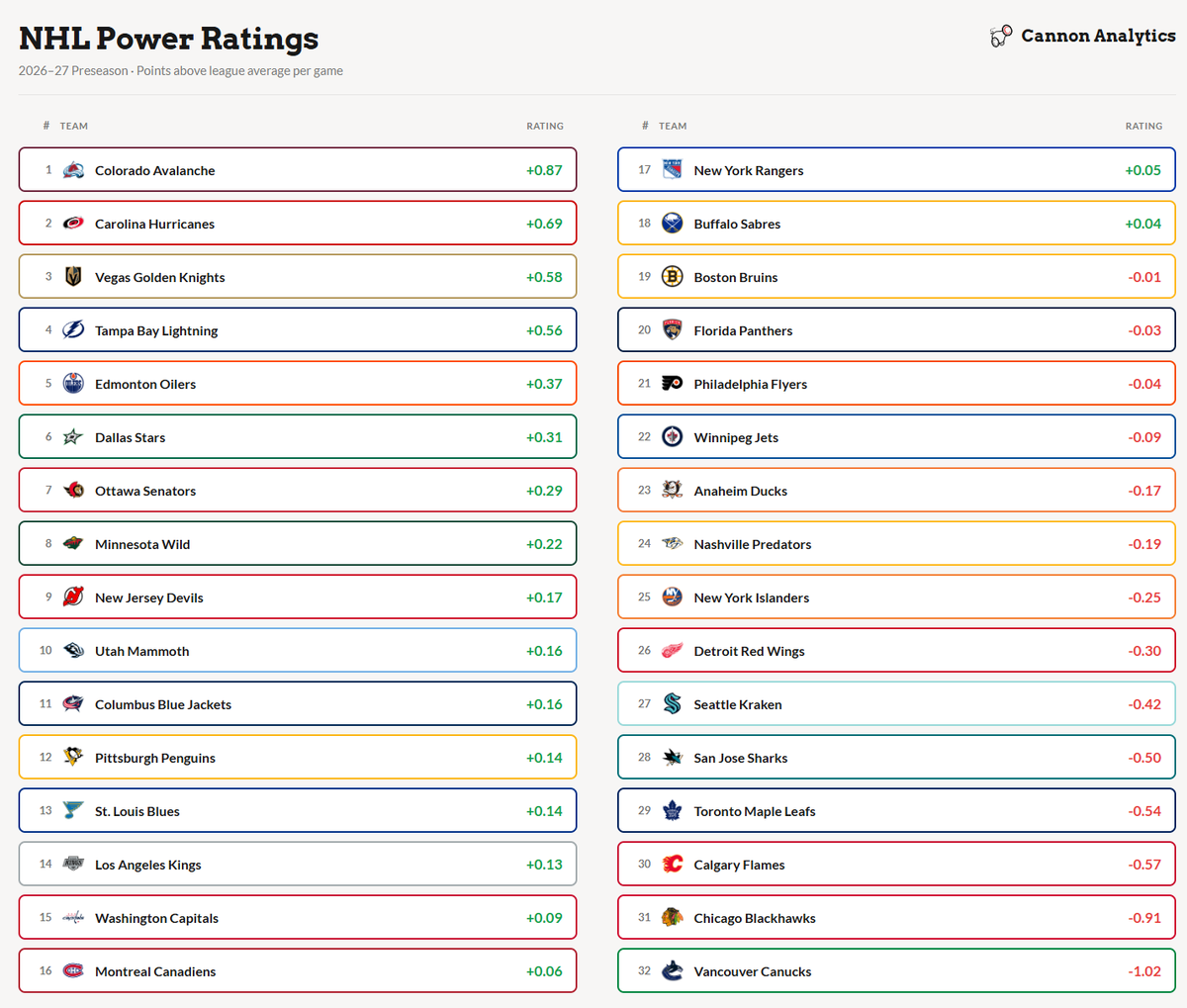
Task: Click rank number 29 beside Toronto
Action: [644, 811]
